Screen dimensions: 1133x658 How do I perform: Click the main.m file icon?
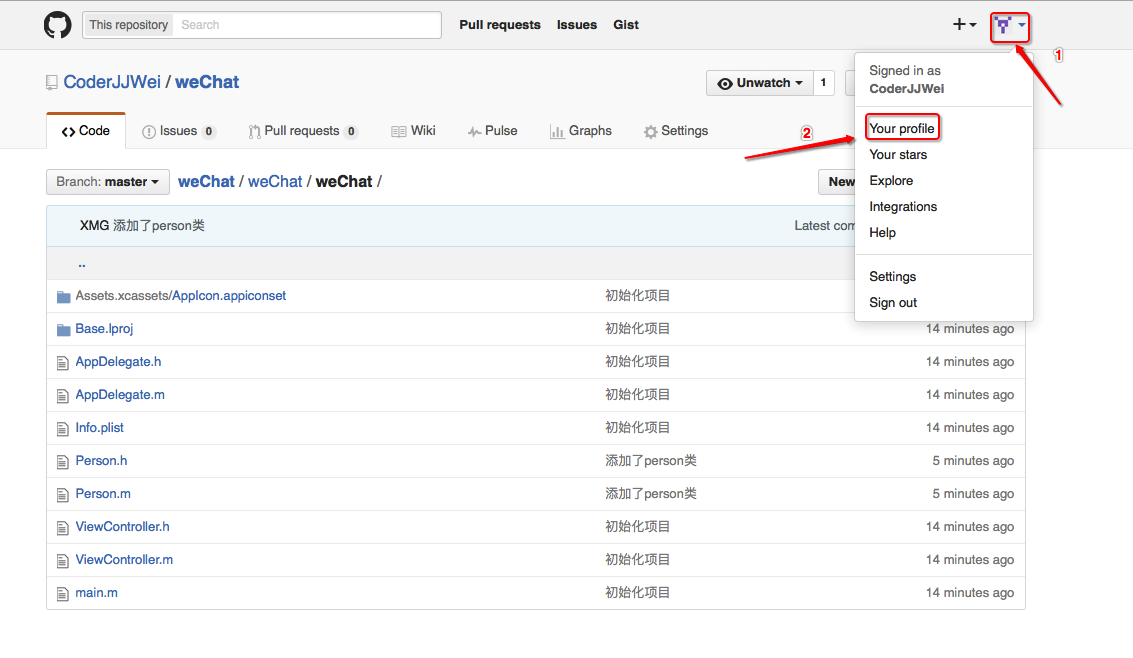[63, 594]
